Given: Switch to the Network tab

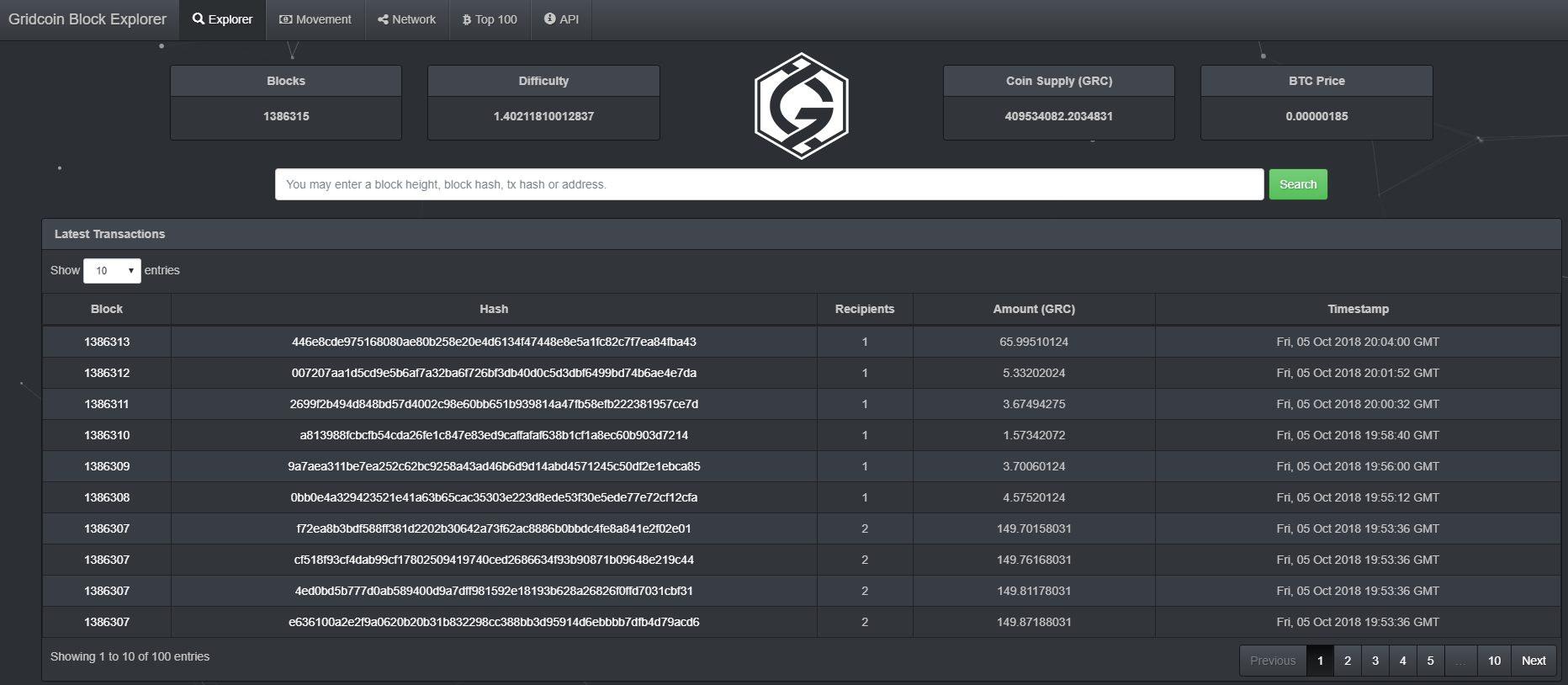Looking at the screenshot, I should pyautogui.click(x=407, y=19).
